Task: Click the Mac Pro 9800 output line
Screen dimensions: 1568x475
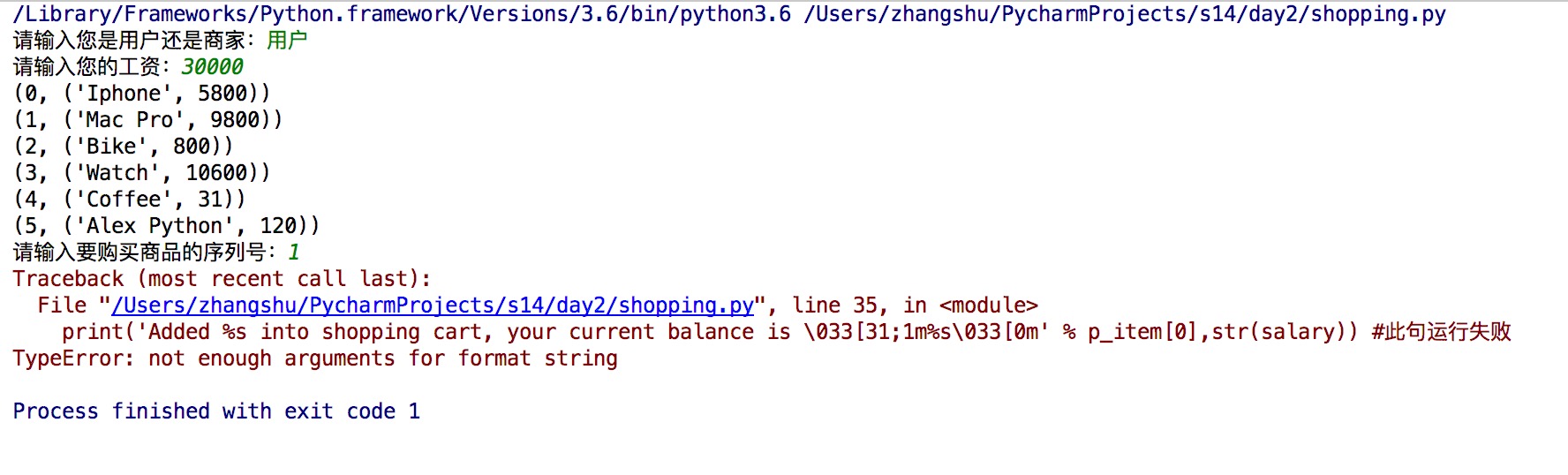Action: tap(148, 120)
